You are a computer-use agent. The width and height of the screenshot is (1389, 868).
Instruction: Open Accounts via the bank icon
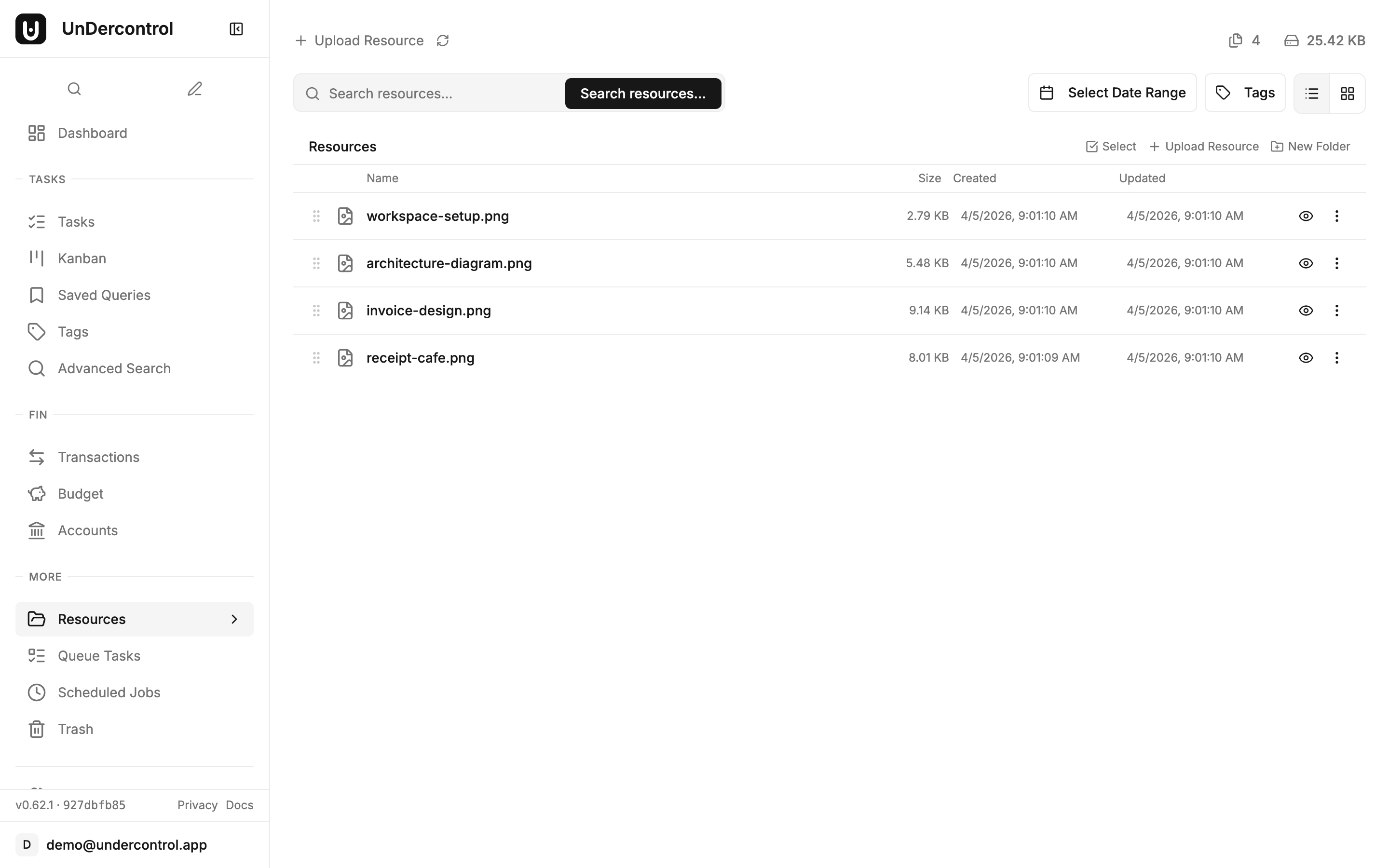[x=87, y=530]
